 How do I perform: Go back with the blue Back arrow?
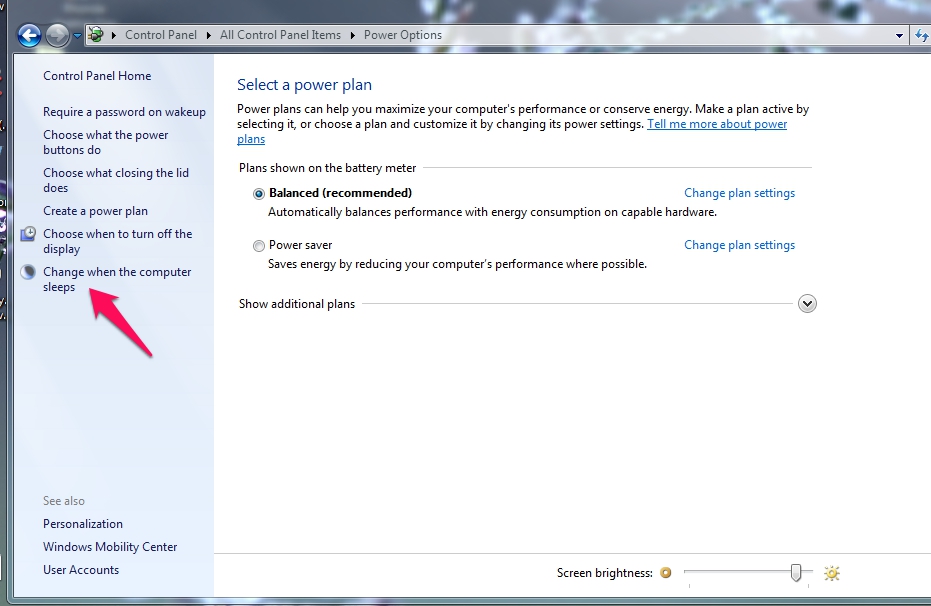click(x=29, y=36)
